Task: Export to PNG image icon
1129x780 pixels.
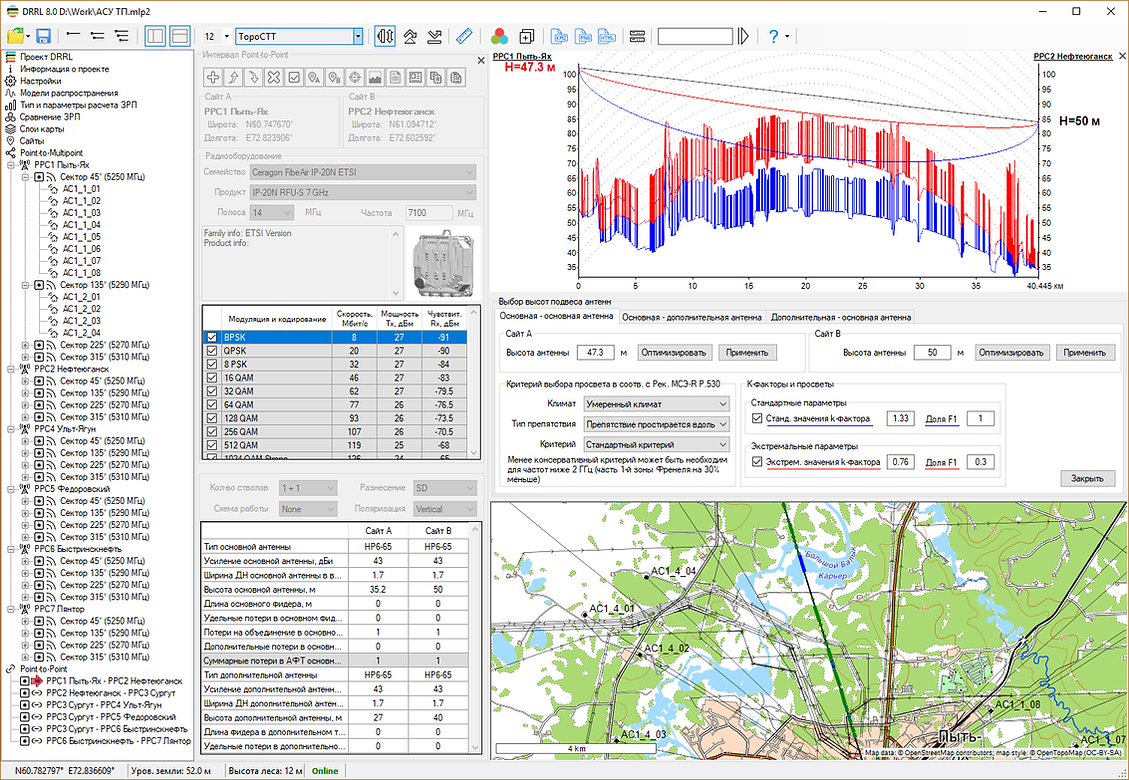Action: tap(584, 36)
